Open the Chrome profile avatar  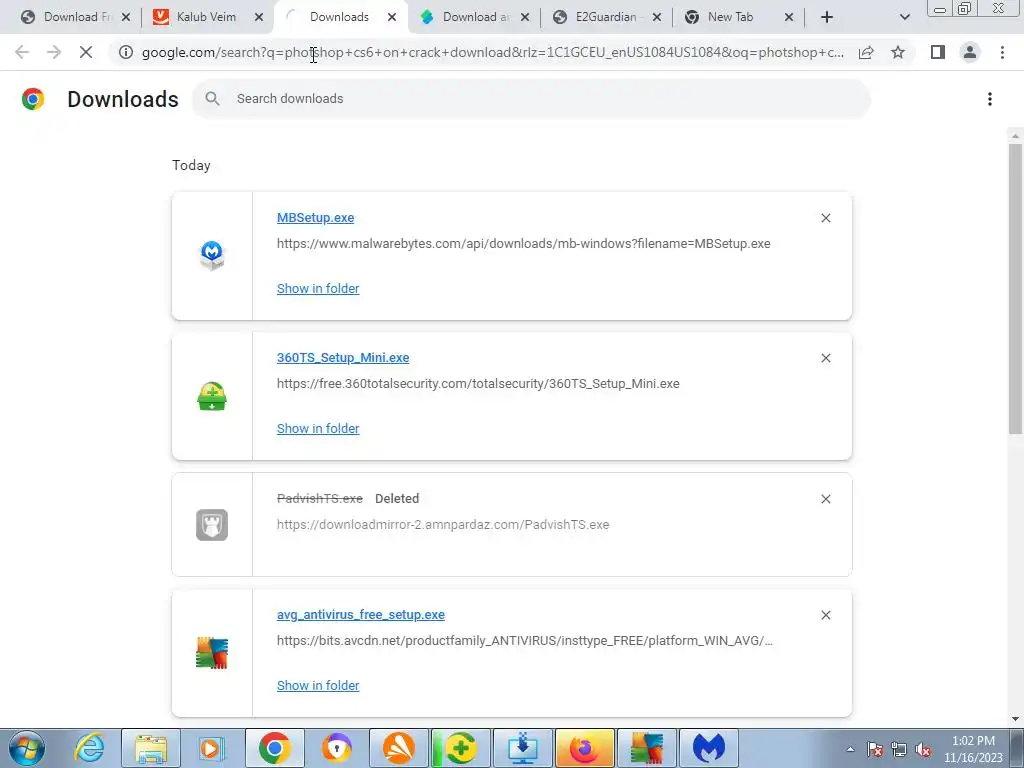(x=970, y=52)
